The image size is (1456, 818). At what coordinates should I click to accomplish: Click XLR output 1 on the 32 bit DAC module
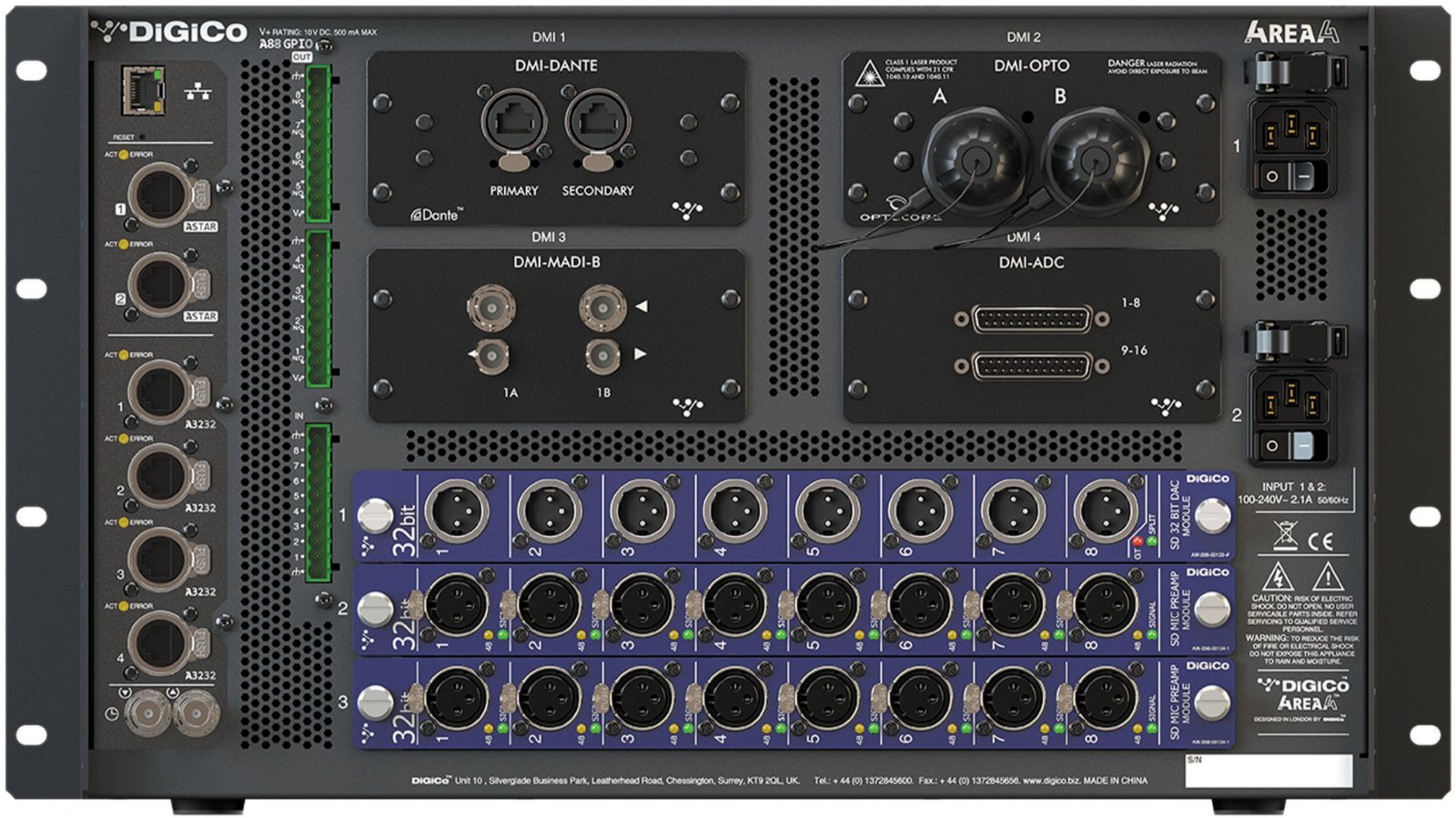(457, 510)
